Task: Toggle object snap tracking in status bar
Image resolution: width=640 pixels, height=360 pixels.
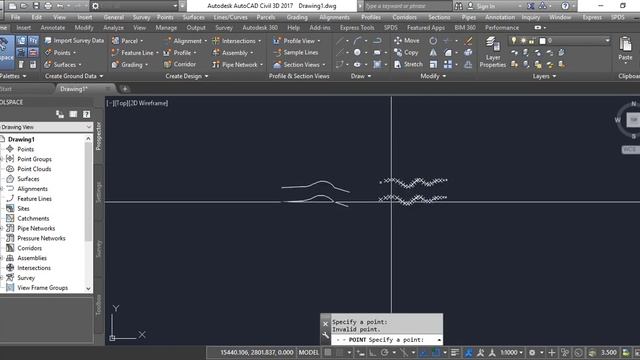Action: 423,352
